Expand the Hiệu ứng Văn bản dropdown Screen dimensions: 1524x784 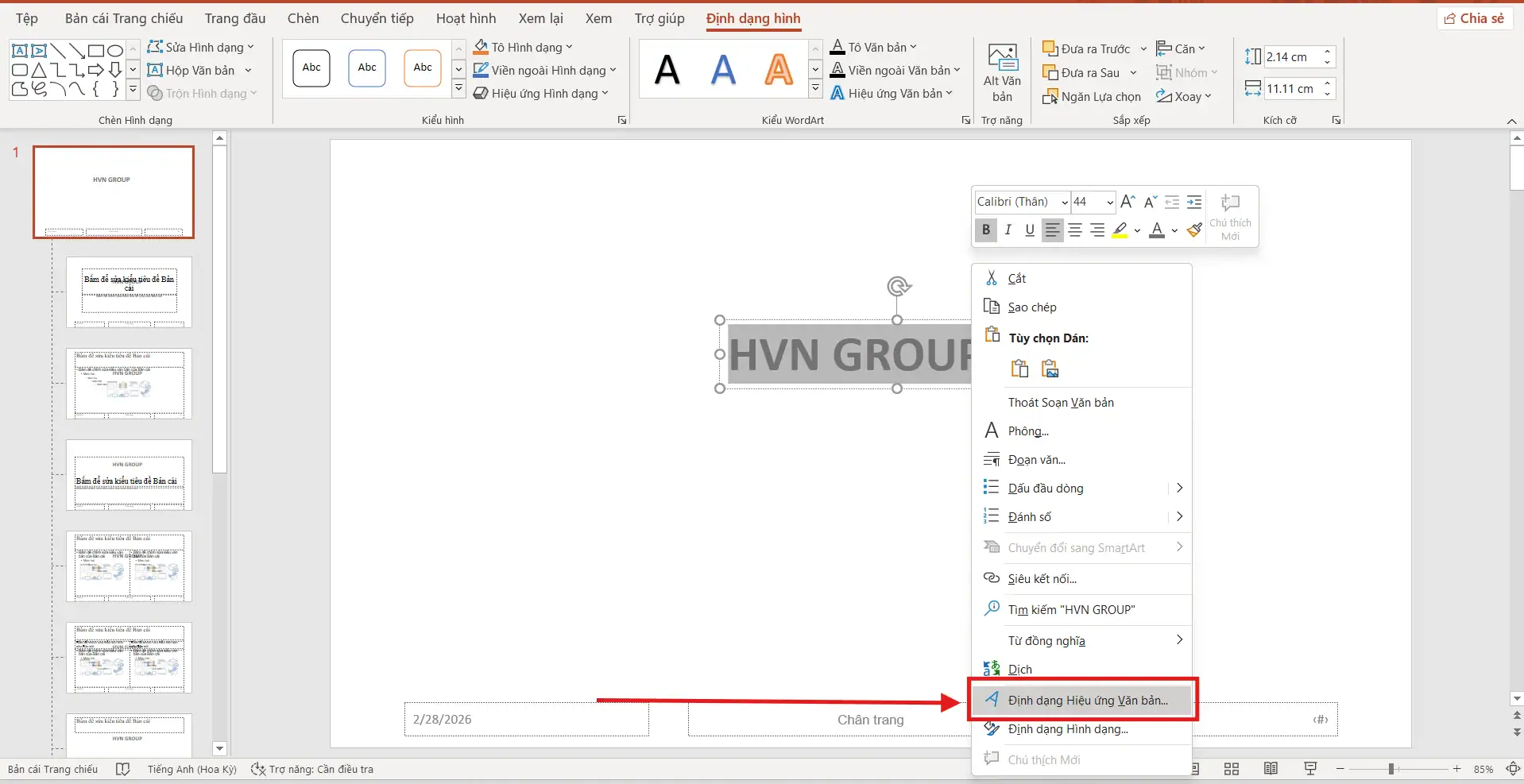click(x=950, y=94)
